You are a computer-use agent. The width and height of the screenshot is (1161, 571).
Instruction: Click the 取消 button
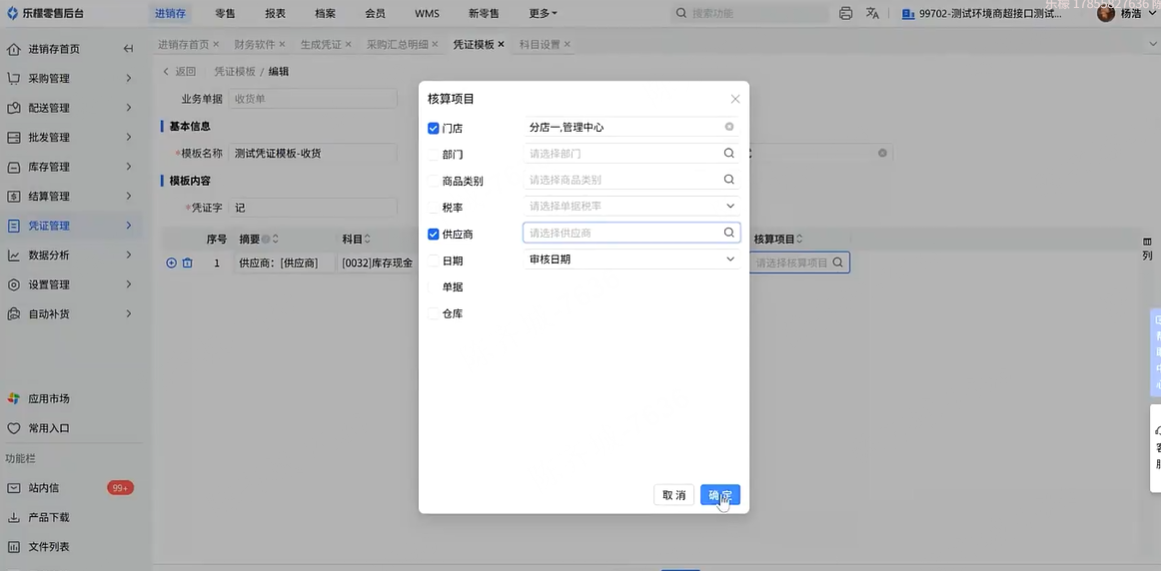pos(674,495)
